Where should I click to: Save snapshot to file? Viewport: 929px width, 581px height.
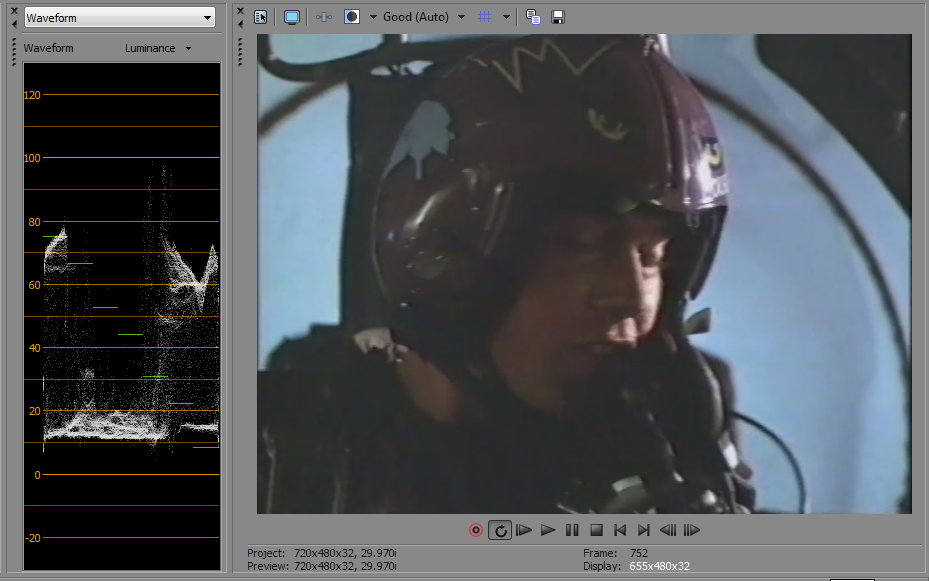pyautogui.click(x=558, y=17)
